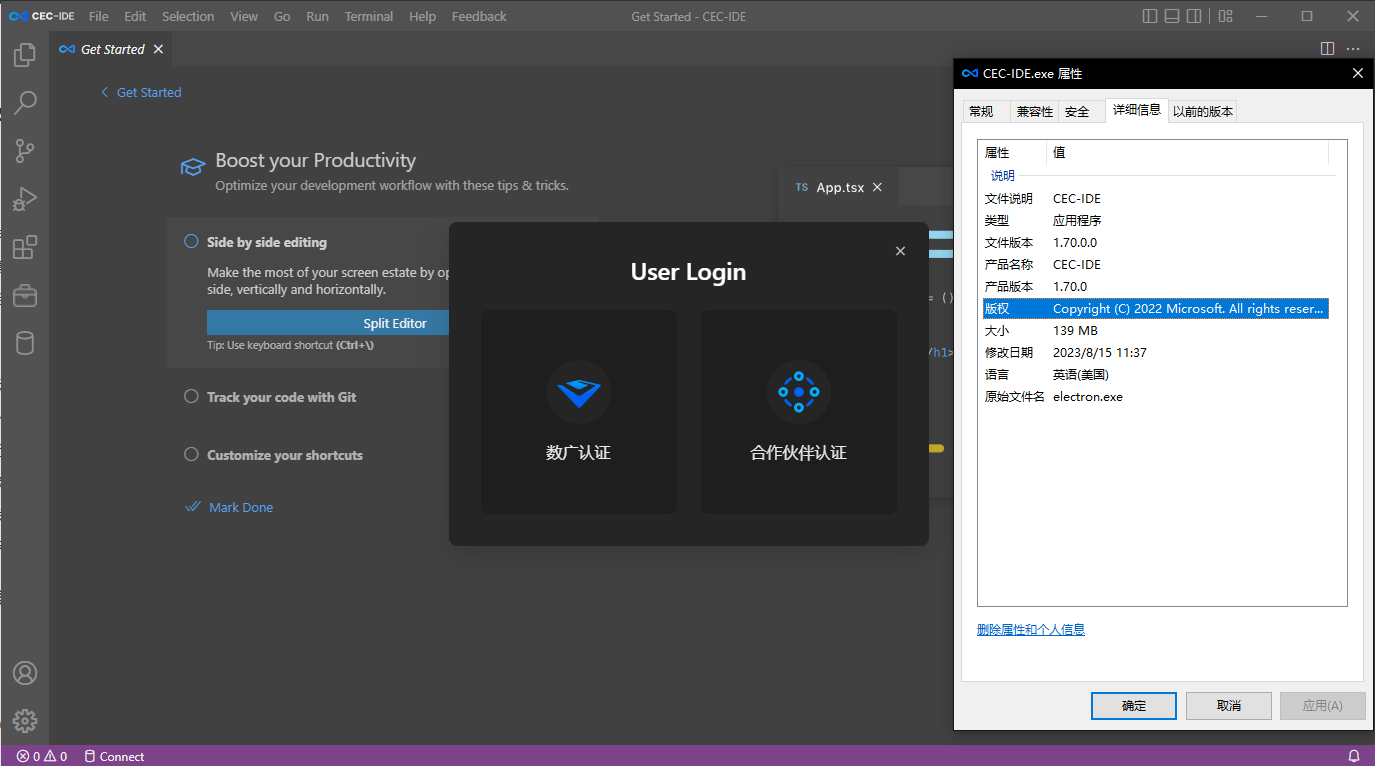
Task: Click 取消 in the properties dialog
Action: coord(1229,705)
